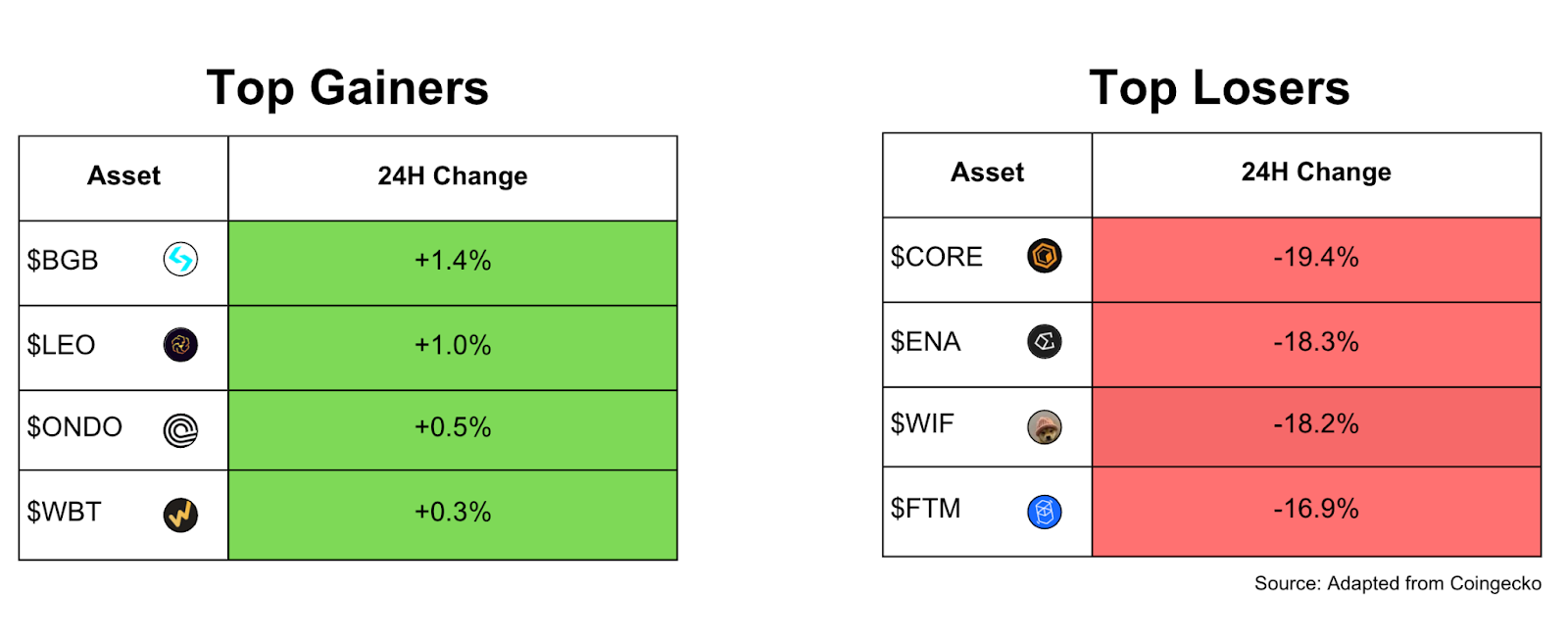The image size is (1568, 641).
Task: Click the WIF dog icon
Action: [1045, 427]
